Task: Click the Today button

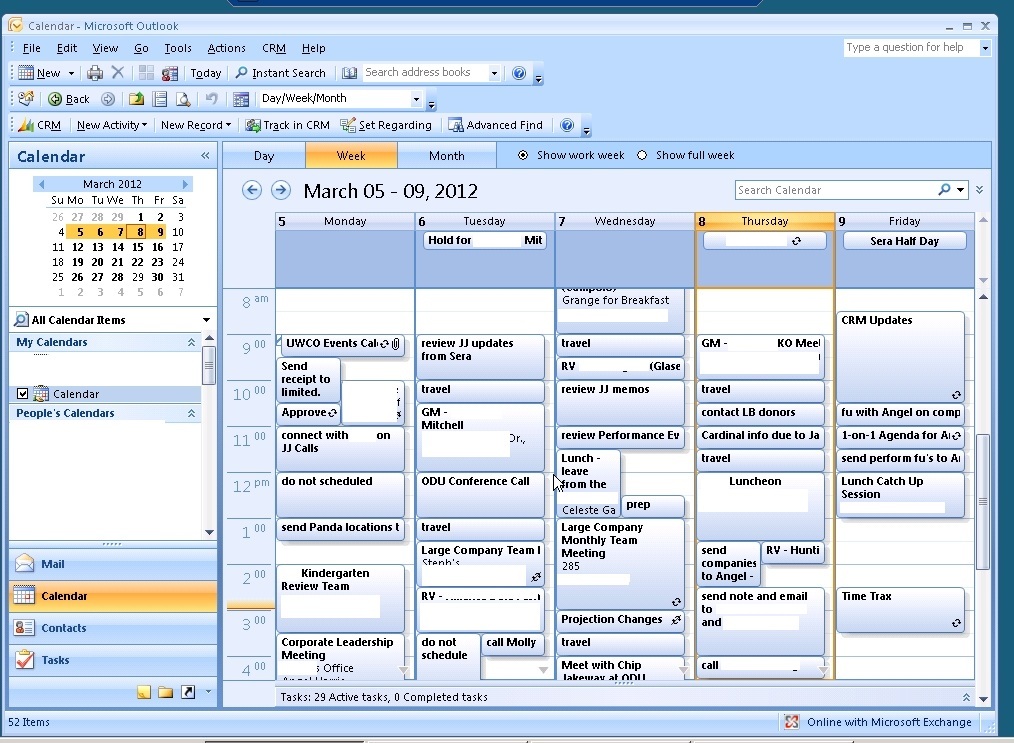Action: tap(205, 73)
